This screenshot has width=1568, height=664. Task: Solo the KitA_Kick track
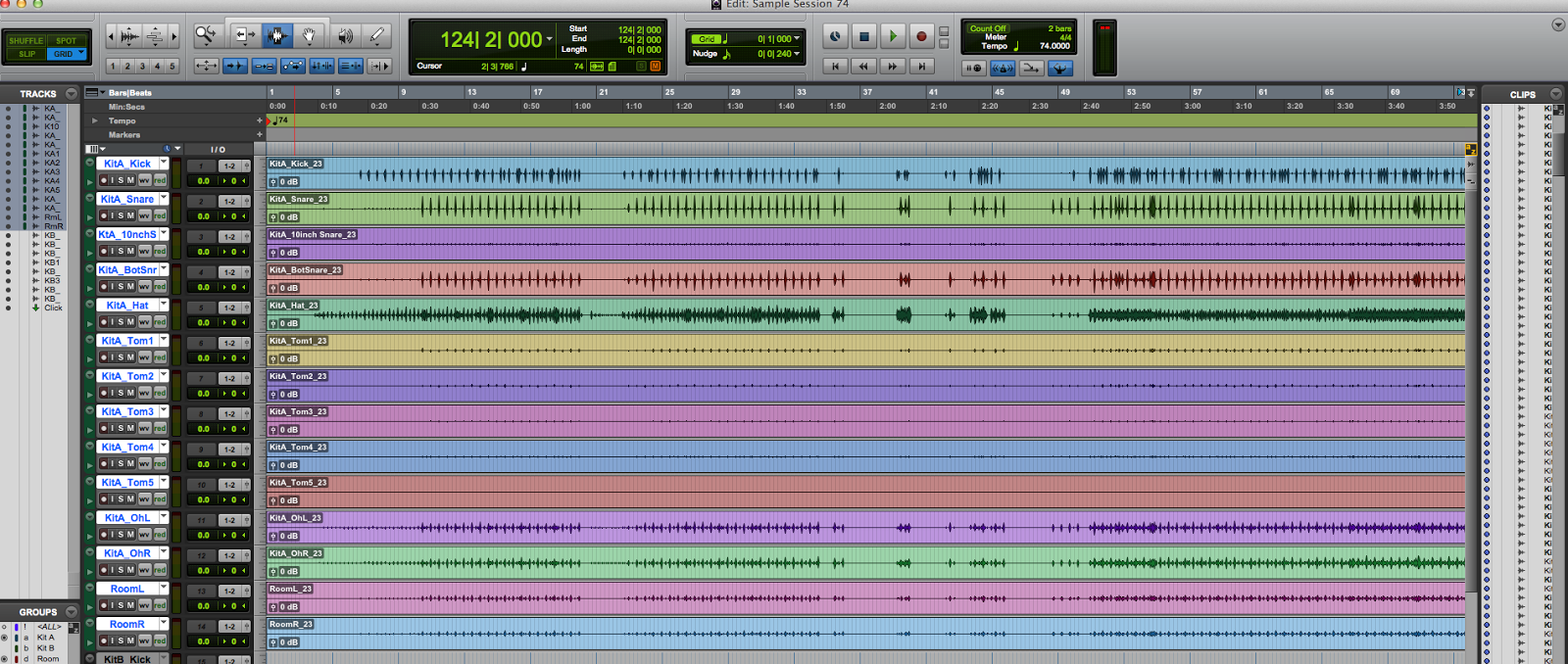coord(122,180)
